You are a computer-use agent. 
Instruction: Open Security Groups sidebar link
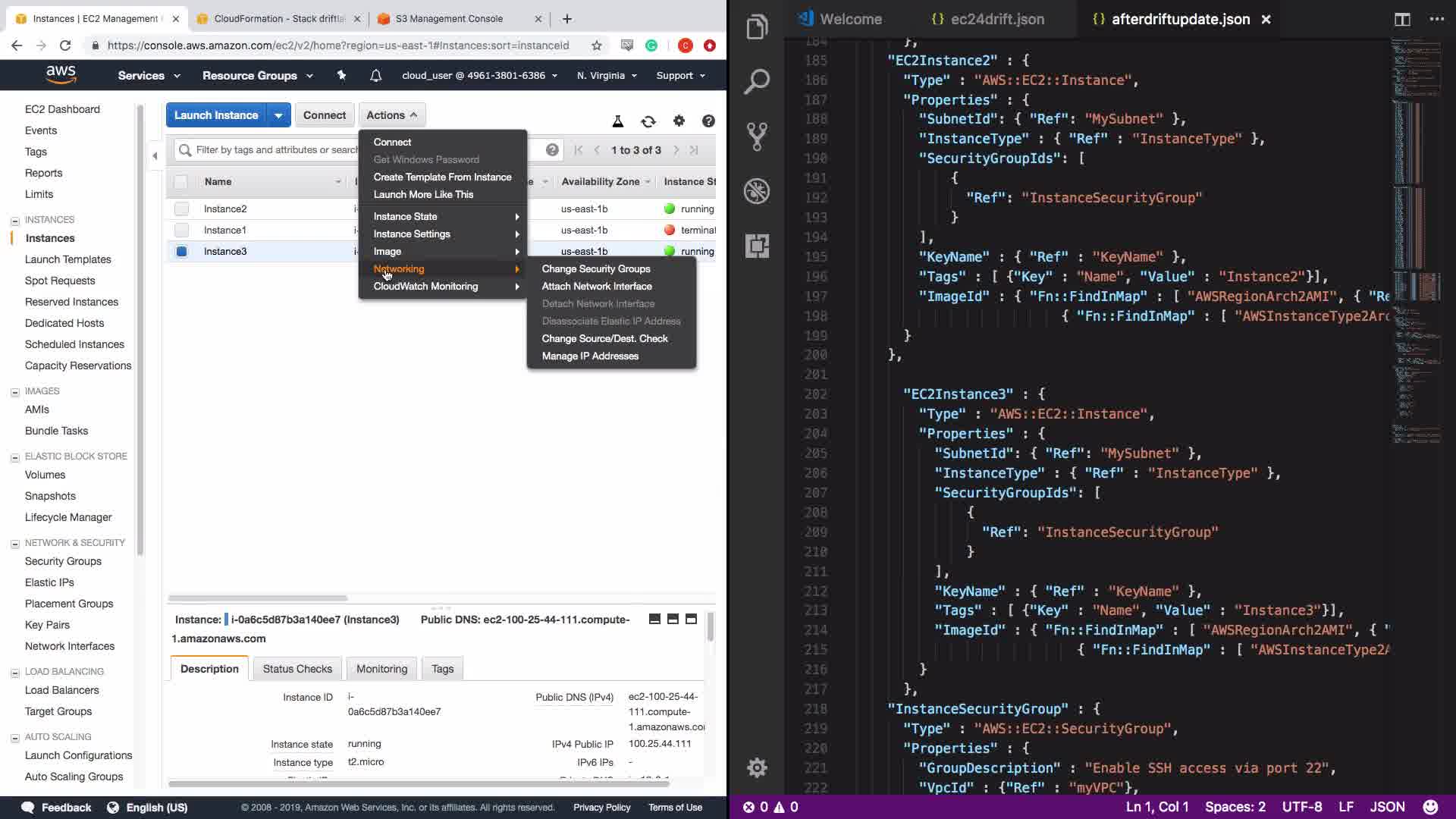(x=63, y=561)
